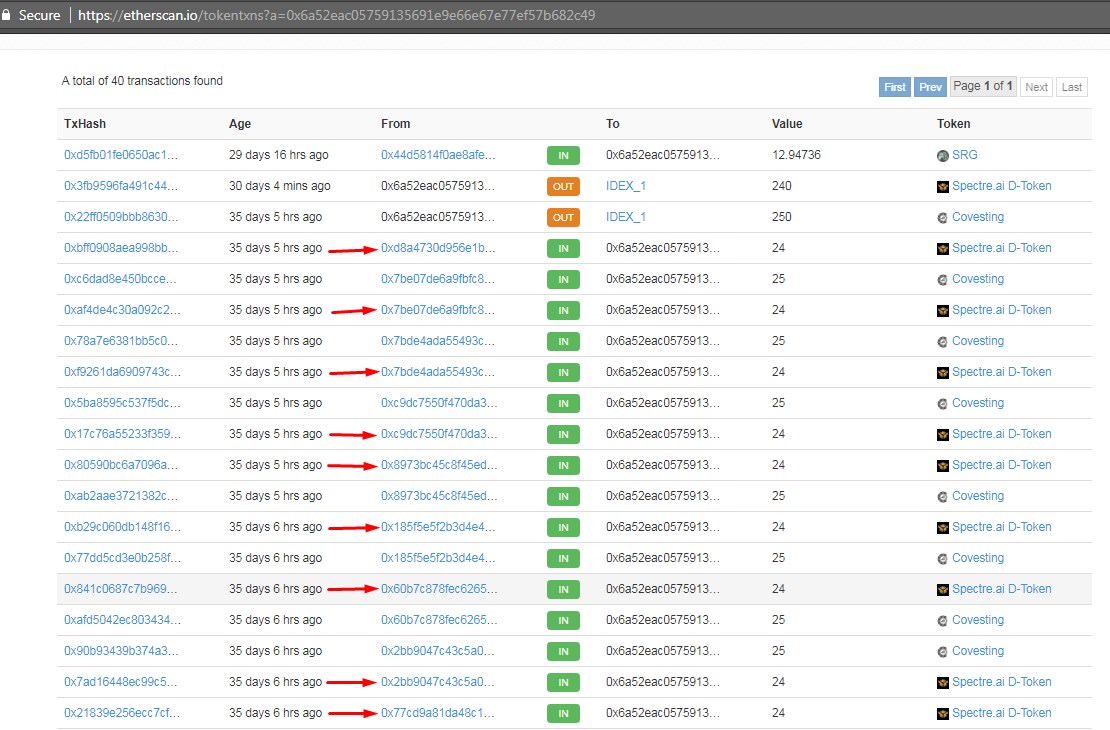The height and width of the screenshot is (730, 1110).
Task: Open sender address 0xd8a4730d956e1b...
Action: 438,248
